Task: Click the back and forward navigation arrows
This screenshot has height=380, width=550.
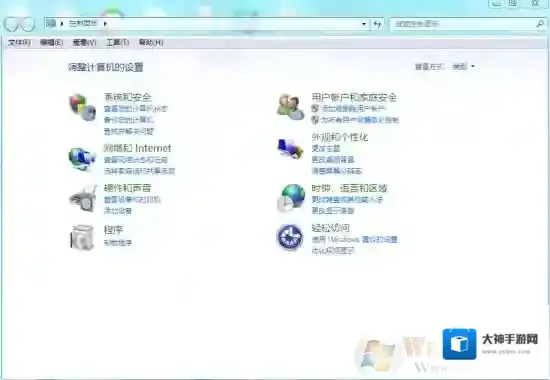Action: coord(19,24)
